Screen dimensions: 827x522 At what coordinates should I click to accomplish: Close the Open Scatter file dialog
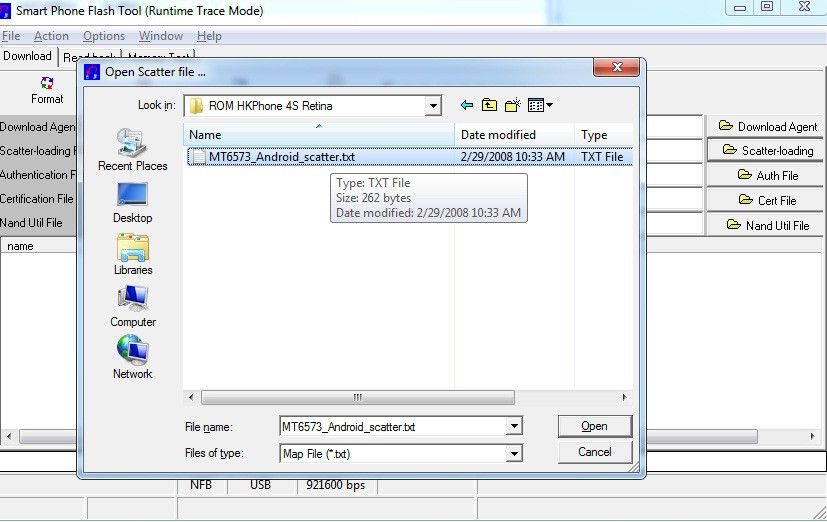pos(617,67)
